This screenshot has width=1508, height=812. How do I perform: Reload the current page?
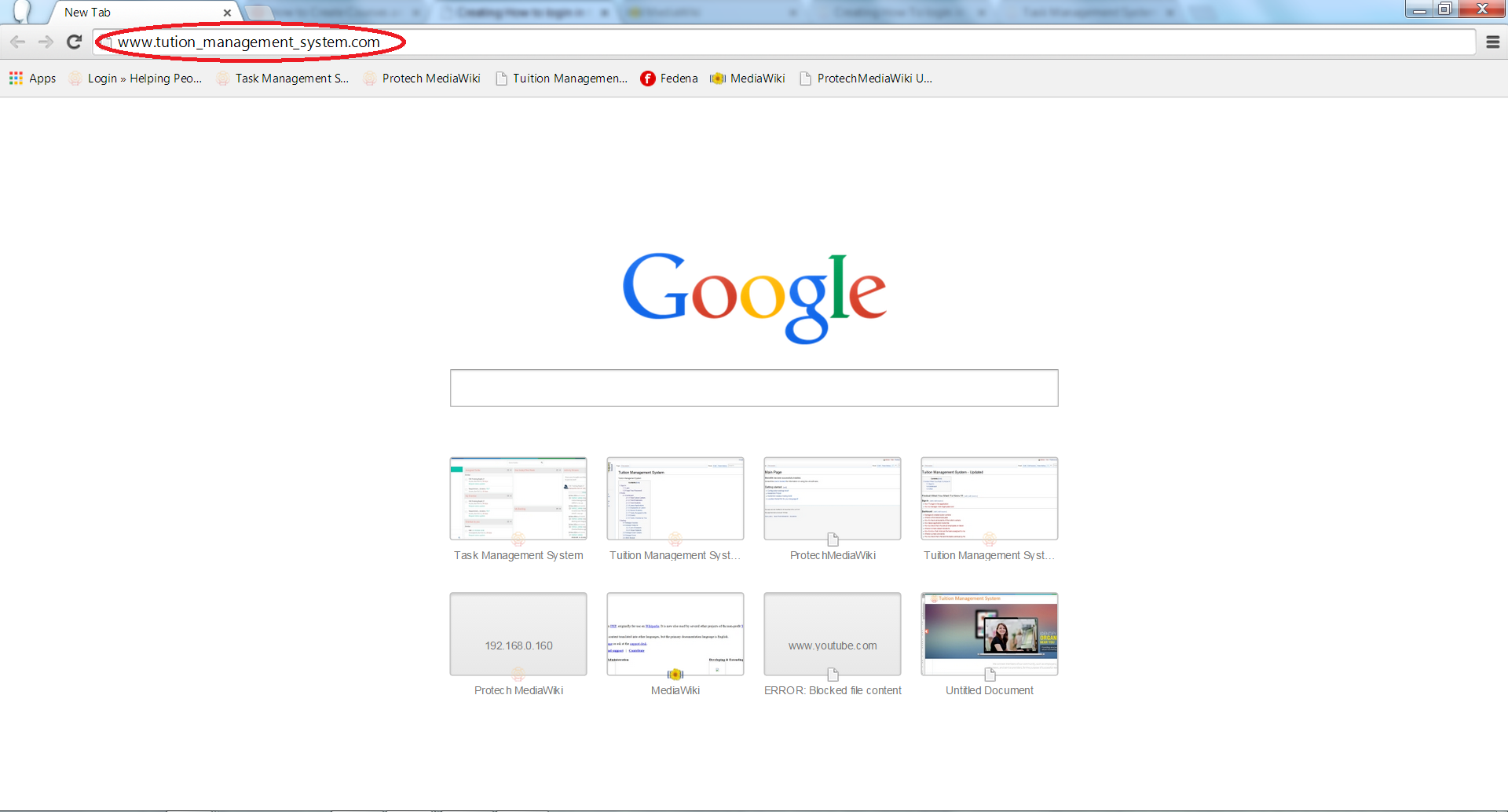tap(74, 42)
